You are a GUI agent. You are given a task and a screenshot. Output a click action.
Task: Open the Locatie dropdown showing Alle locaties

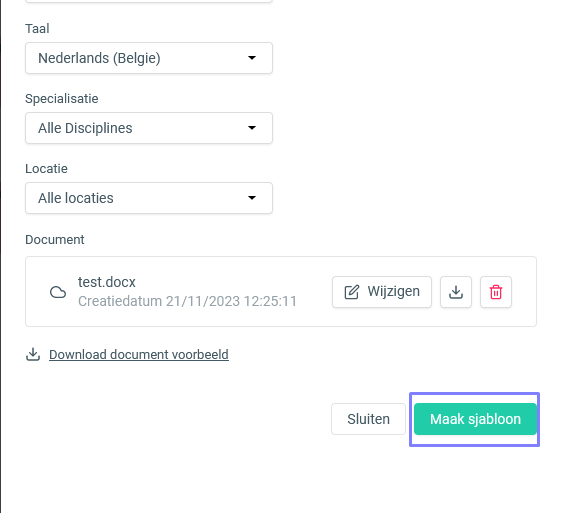(149, 198)
